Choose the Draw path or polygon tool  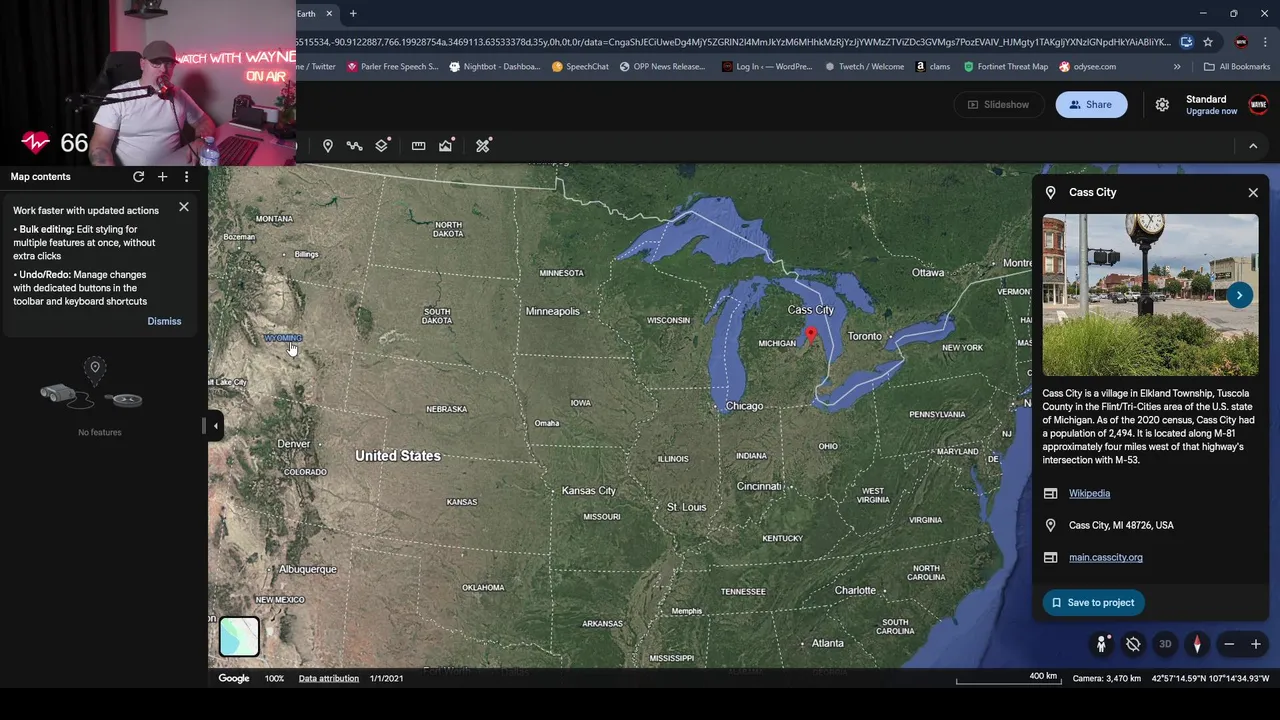354,146
